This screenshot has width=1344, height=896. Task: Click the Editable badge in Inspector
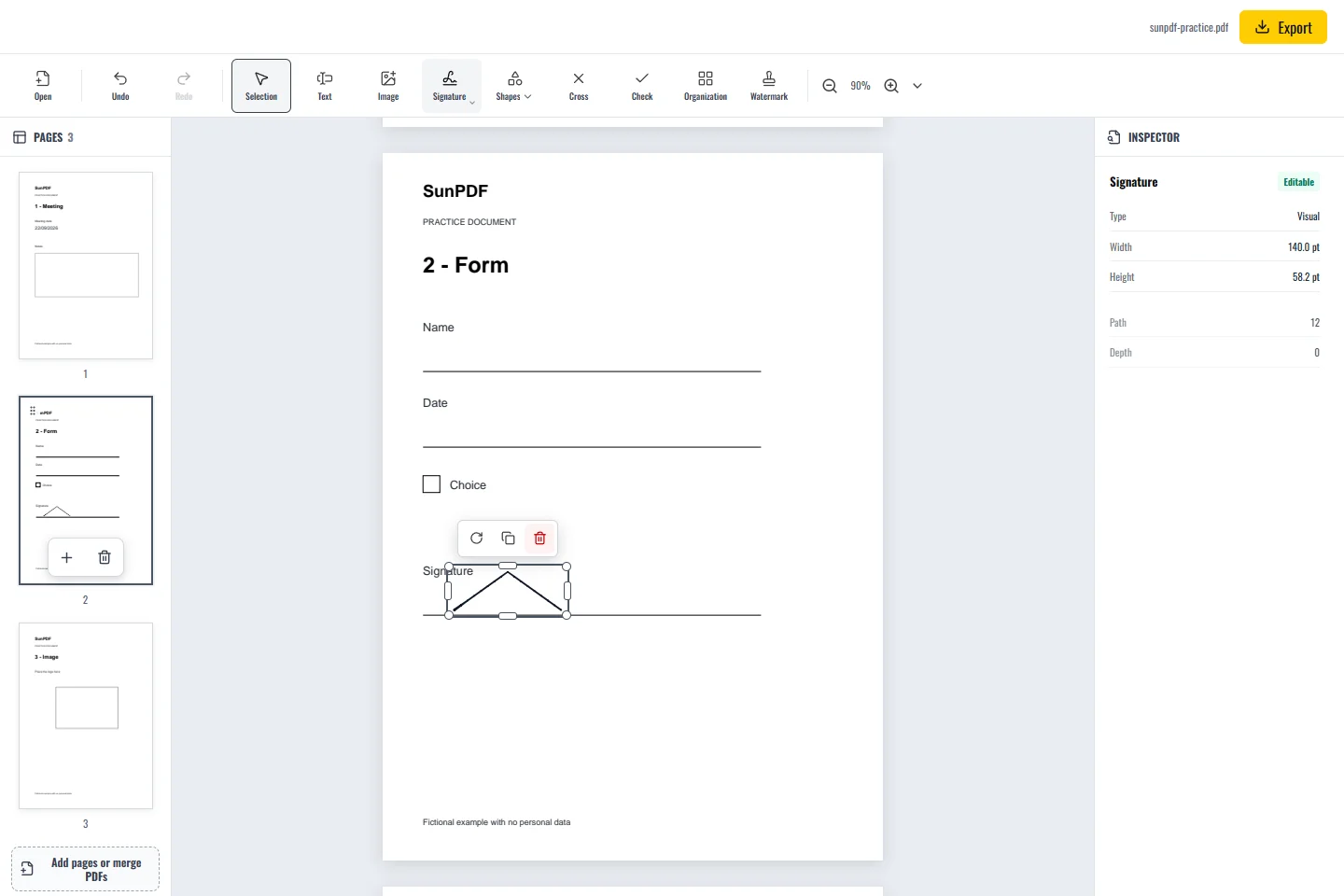[x=1298, y=182]
